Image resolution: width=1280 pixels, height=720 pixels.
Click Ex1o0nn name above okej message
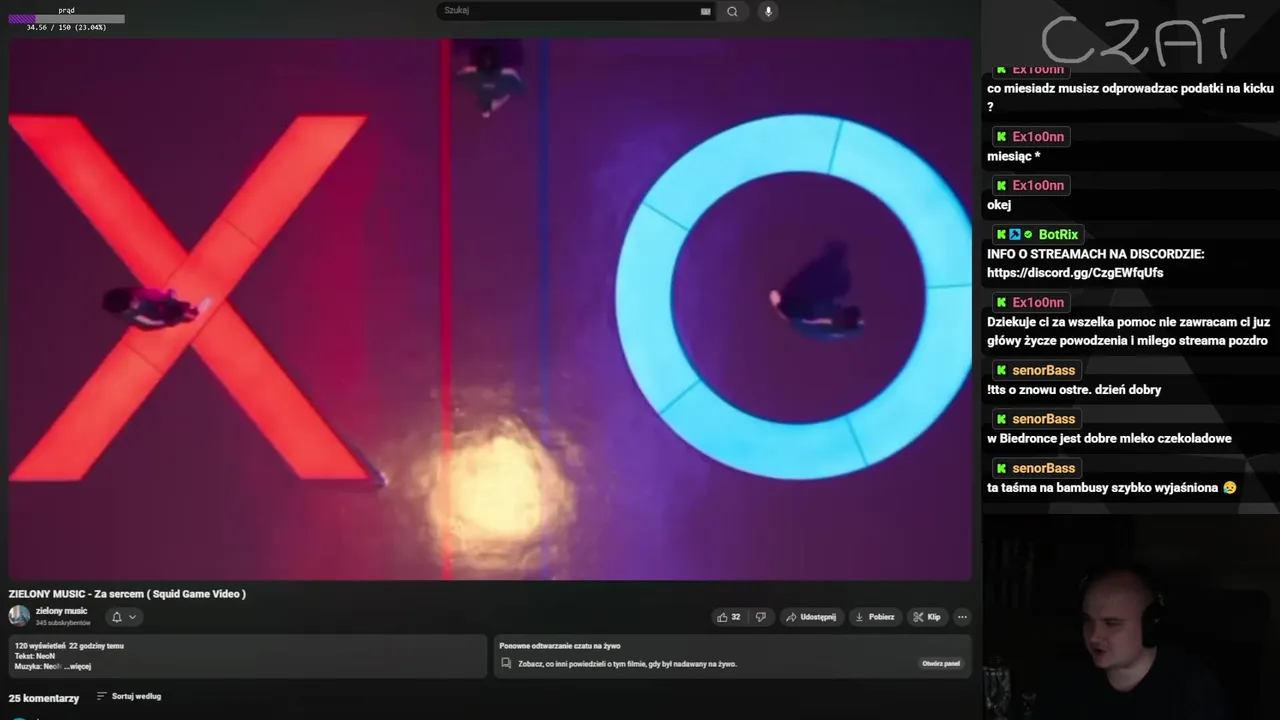tap(1038, 186)
